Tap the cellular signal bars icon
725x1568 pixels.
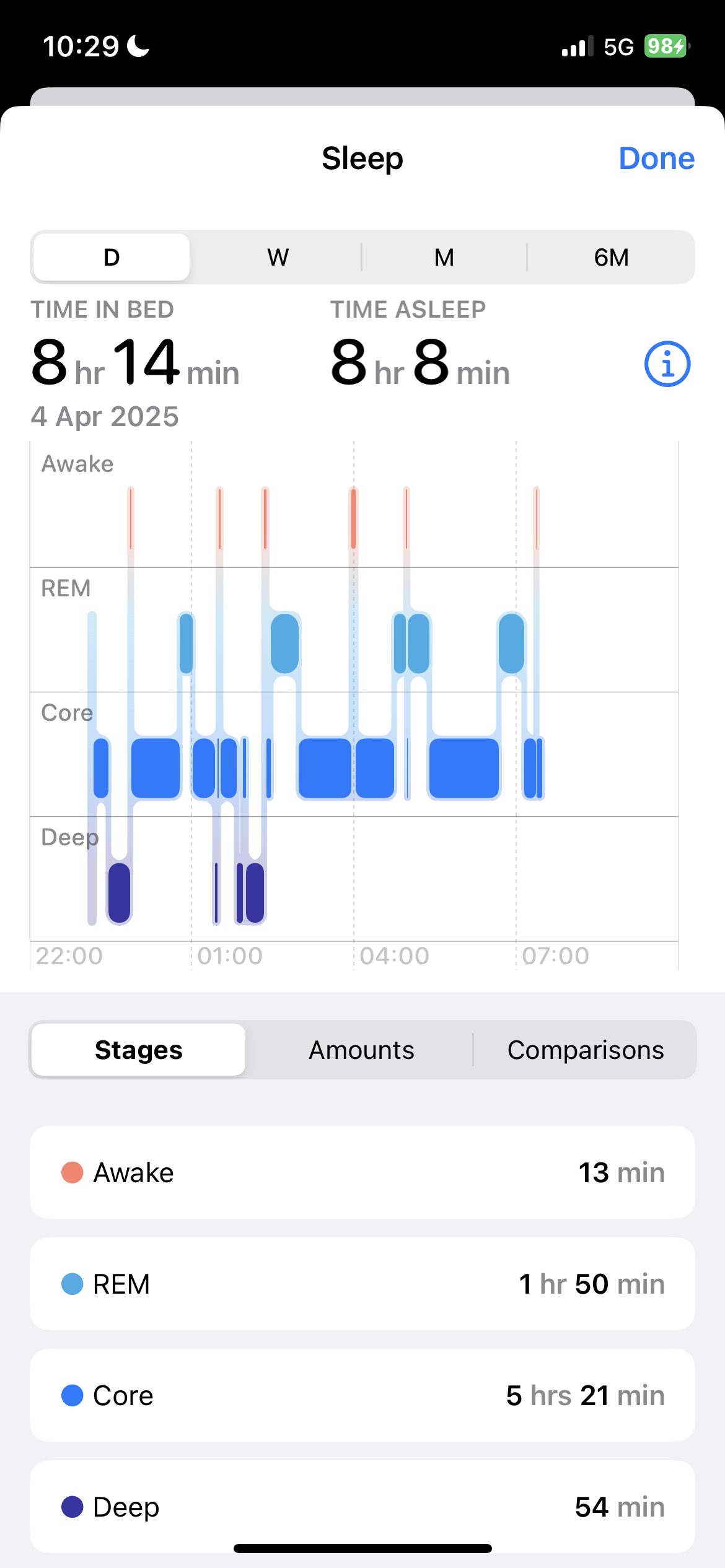coord(576,47)
